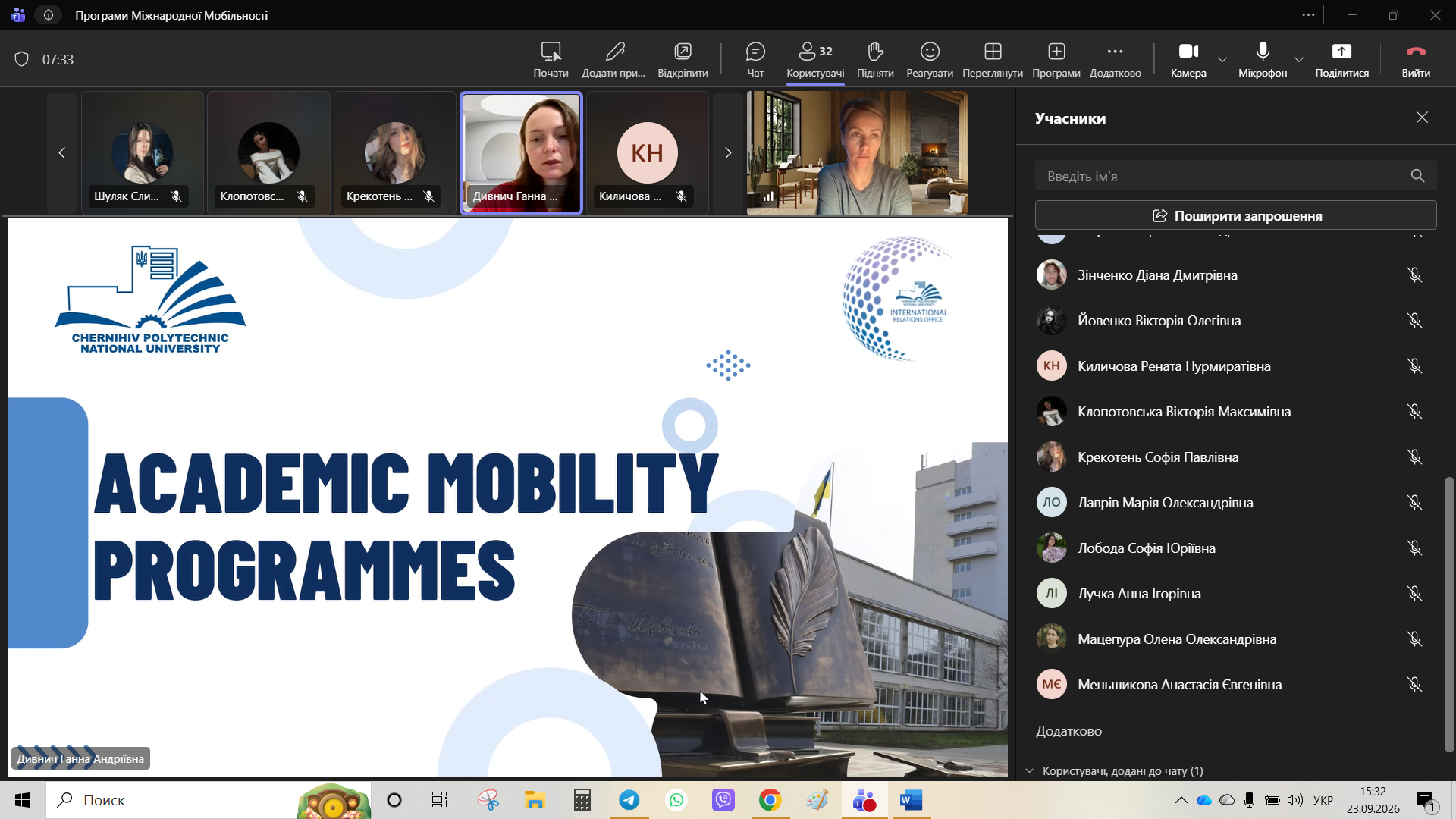The width and height of the screenshot is (1456, 819).
Task: Toggle mute icon for Лобода Софія Юріївна
Action: 1414,548
